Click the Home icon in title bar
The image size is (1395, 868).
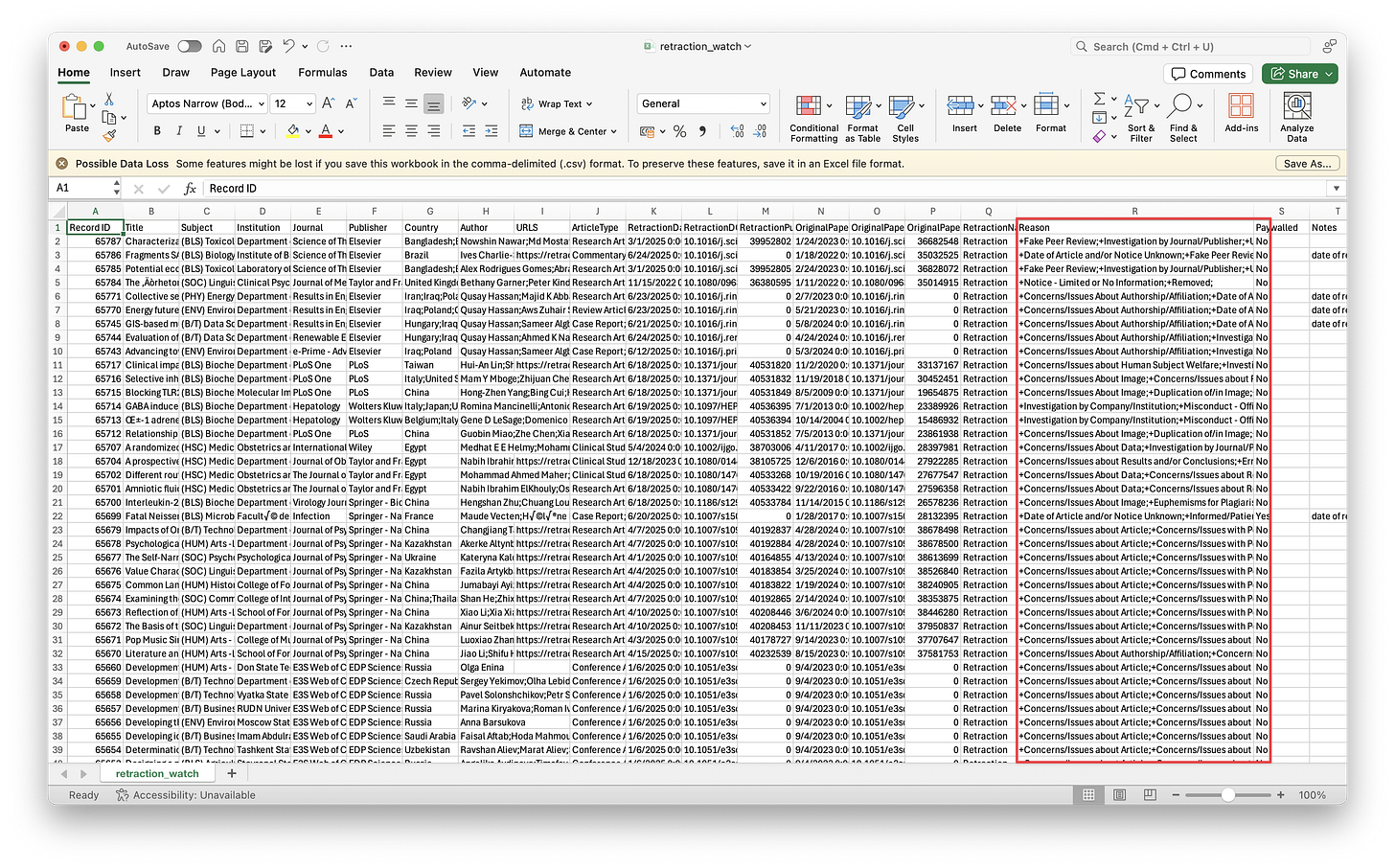219,46
